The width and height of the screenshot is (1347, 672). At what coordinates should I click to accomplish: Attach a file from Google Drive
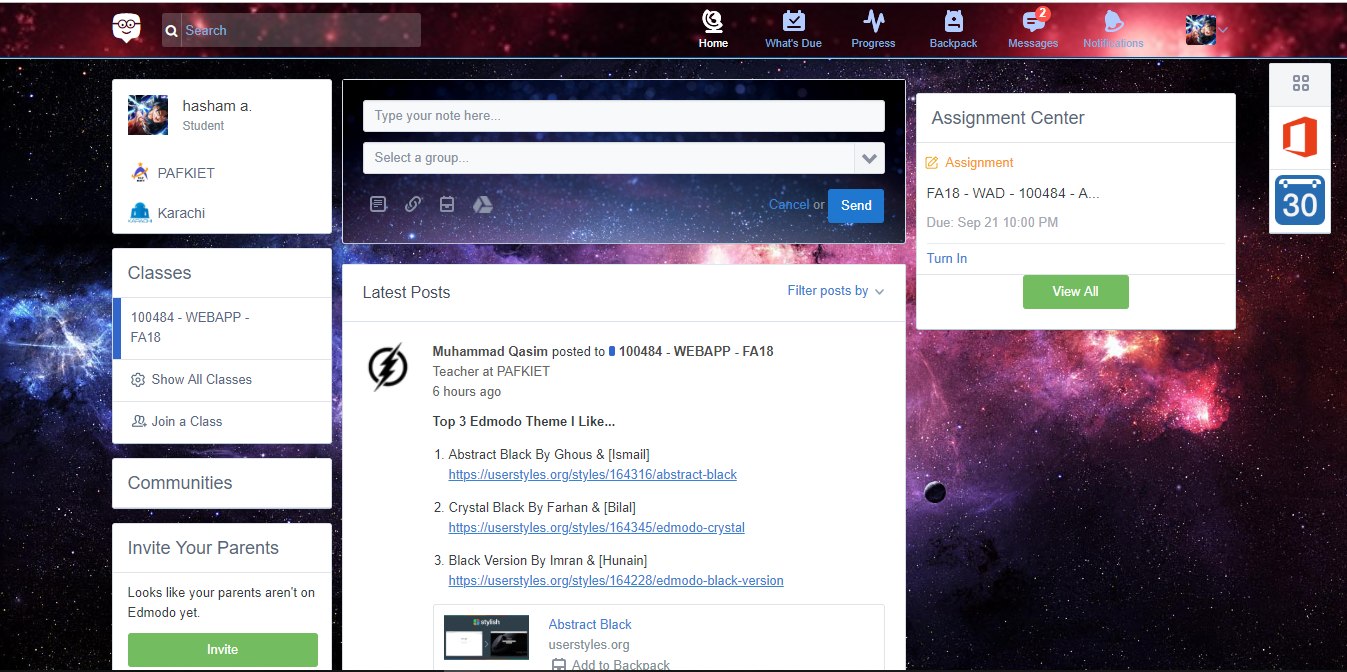point(483,203)
